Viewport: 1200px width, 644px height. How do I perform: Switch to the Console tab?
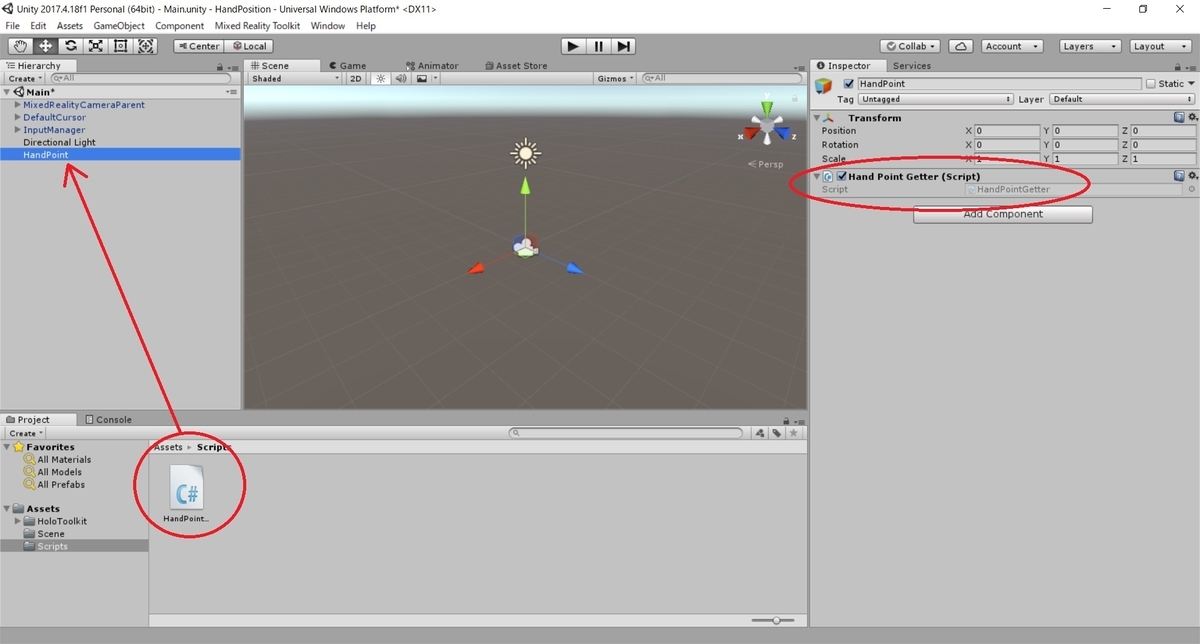coord(108,420)
